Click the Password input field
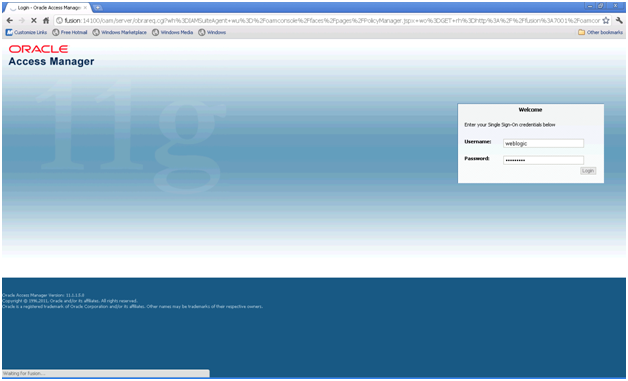The image size is (628, 381). tap(543, 160)
